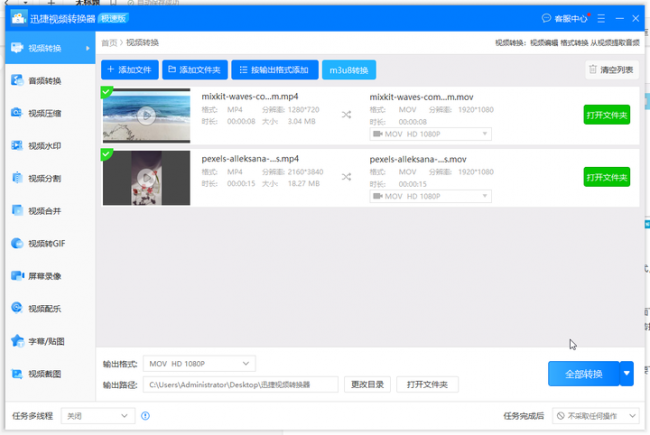Open the hamburger menu in title bar
The width and height of the screenshot is (650, 435).
click(x=601, y=18)
